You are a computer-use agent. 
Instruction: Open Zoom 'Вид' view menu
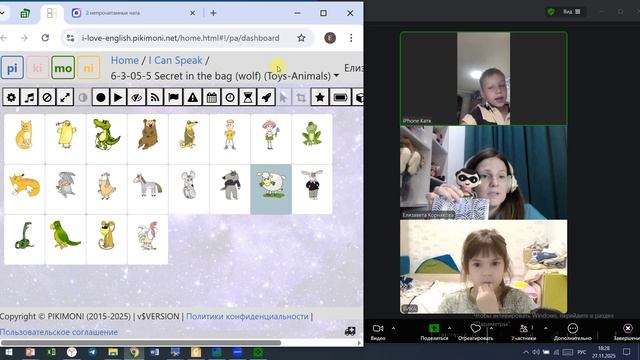pyautogui.click(x=571, y=11)
